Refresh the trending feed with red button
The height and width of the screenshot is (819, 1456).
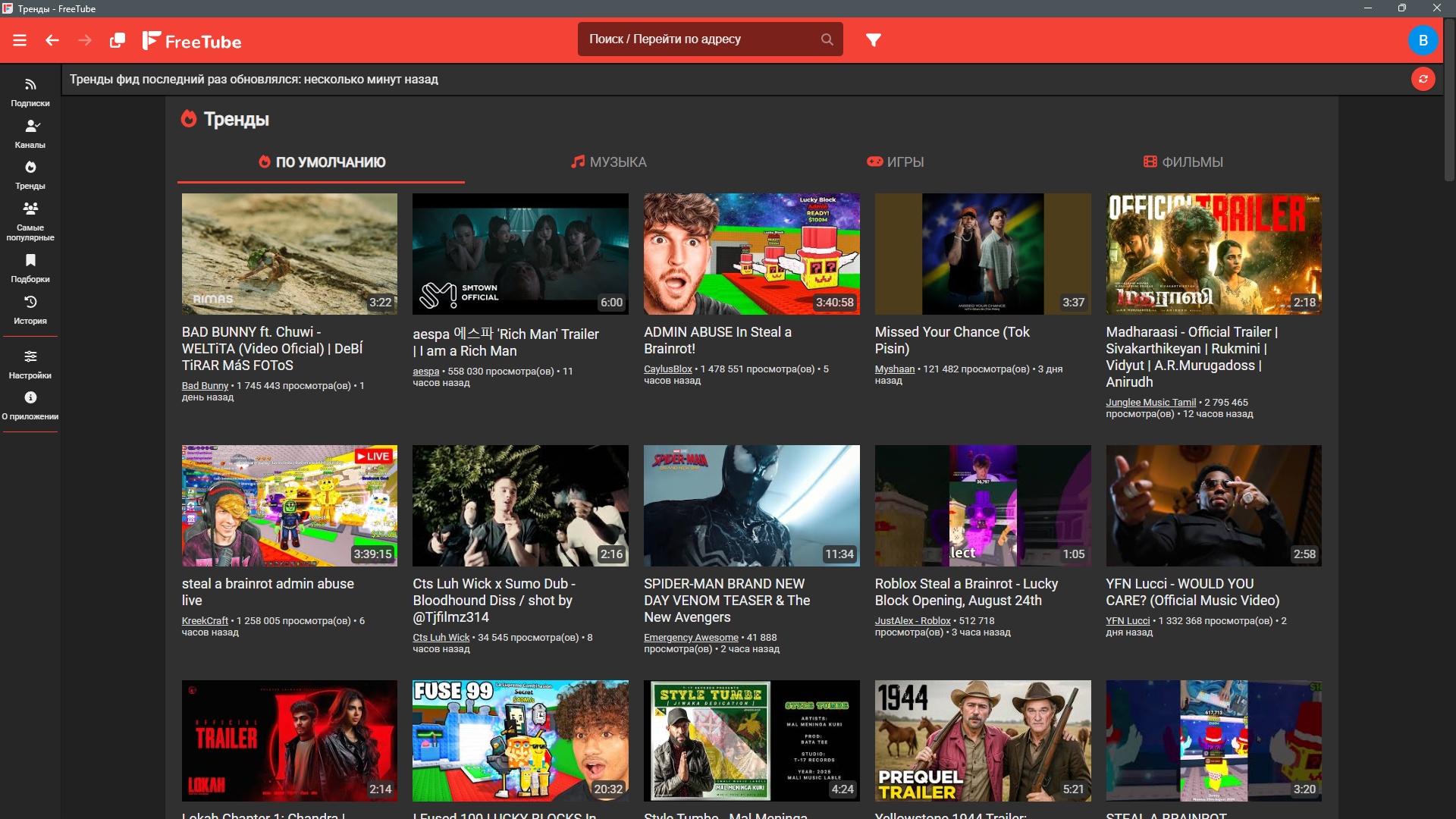(1423, 79)
